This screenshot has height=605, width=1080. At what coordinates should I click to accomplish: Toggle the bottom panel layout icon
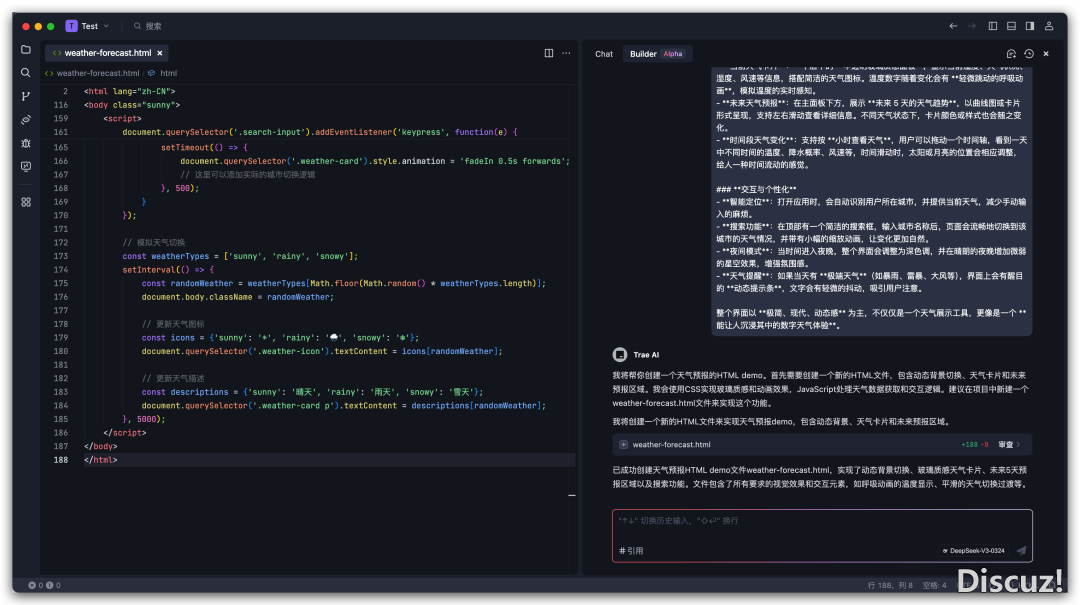pyautogui.click(x=1011, y=26)
